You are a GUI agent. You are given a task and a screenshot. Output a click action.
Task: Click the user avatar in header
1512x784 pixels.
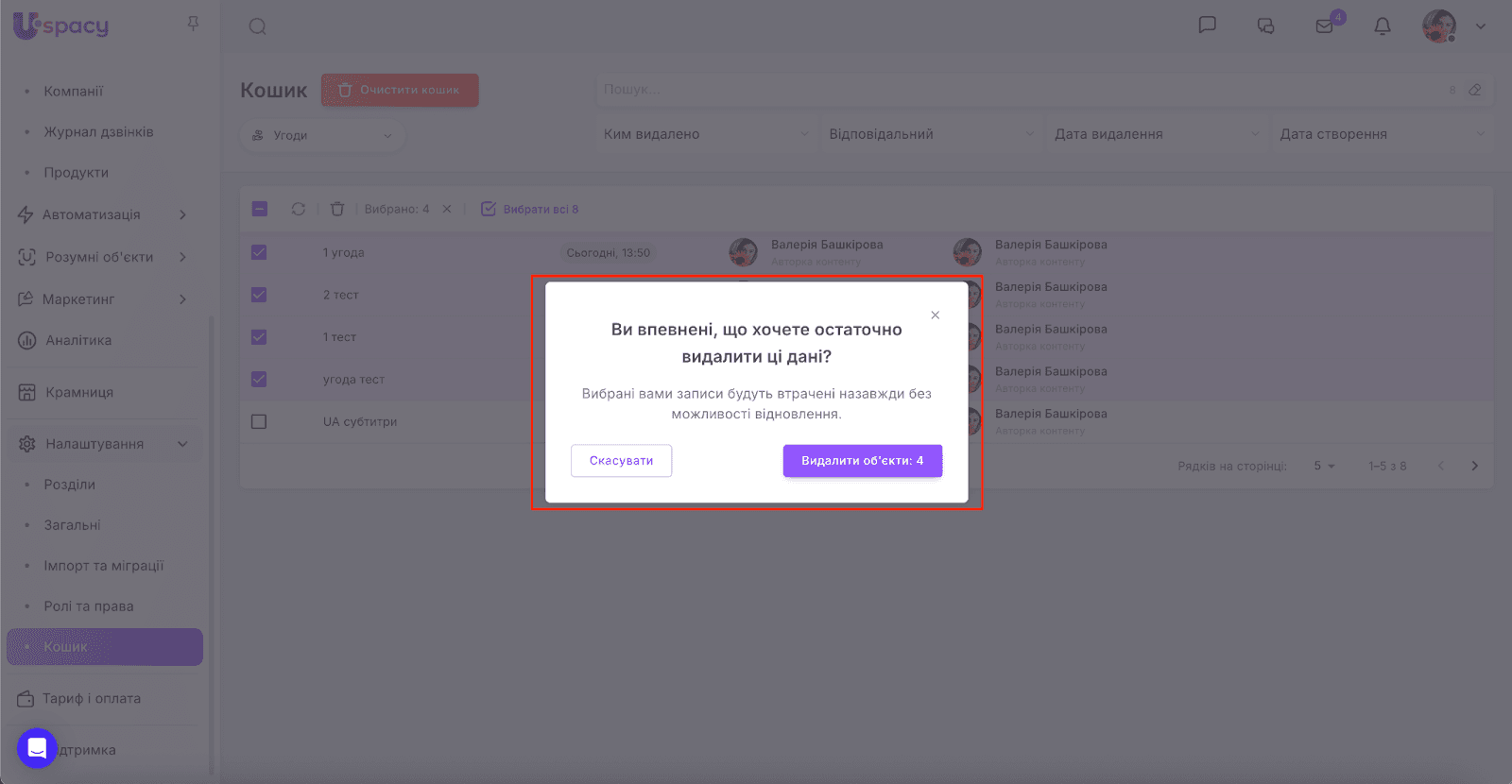pyautogui.click(x=1439, y=26)
